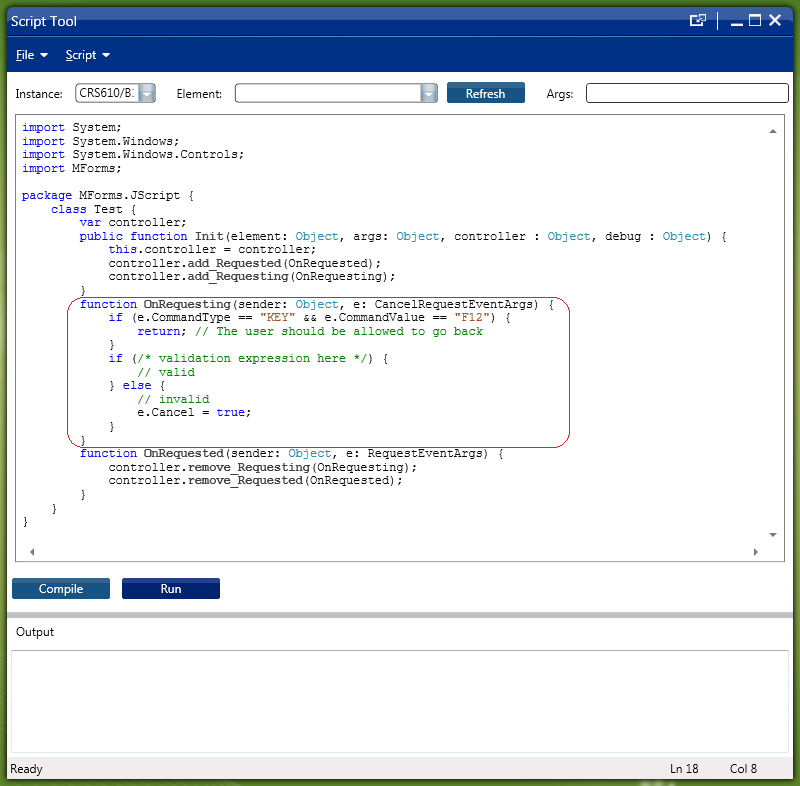This screenshot has height=786, width=800.
Task: Click the code editor scroll-down arrow
Action: (773, 535)
